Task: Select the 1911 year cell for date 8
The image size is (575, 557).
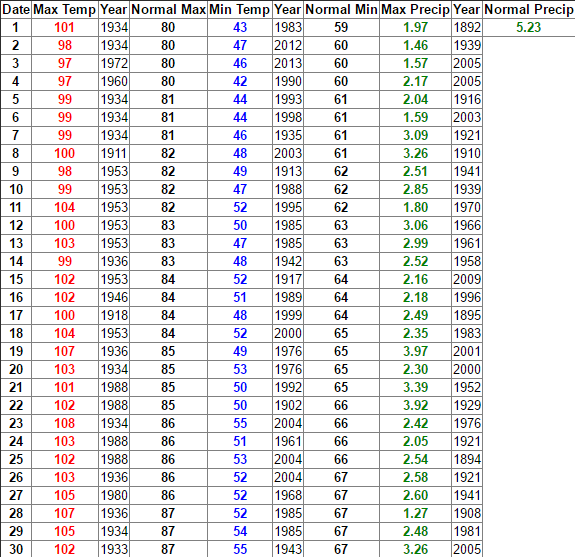Action: pos(114,153)
